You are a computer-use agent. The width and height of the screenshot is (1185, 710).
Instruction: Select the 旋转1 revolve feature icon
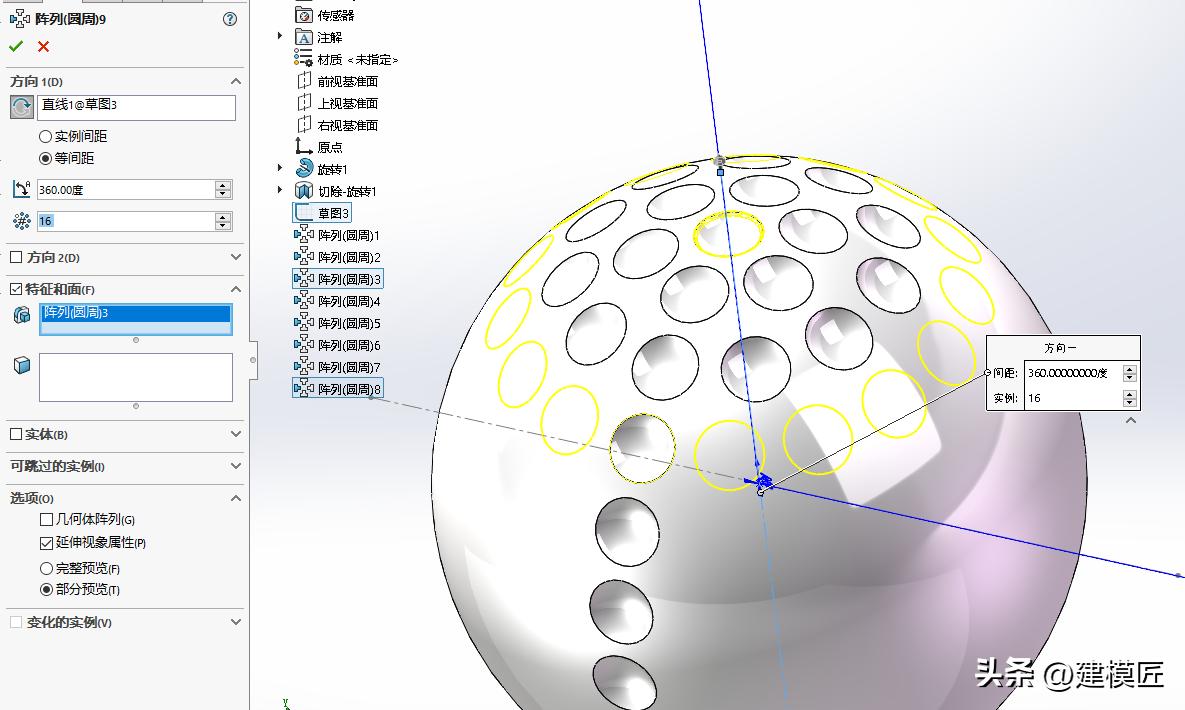(303, 168)
